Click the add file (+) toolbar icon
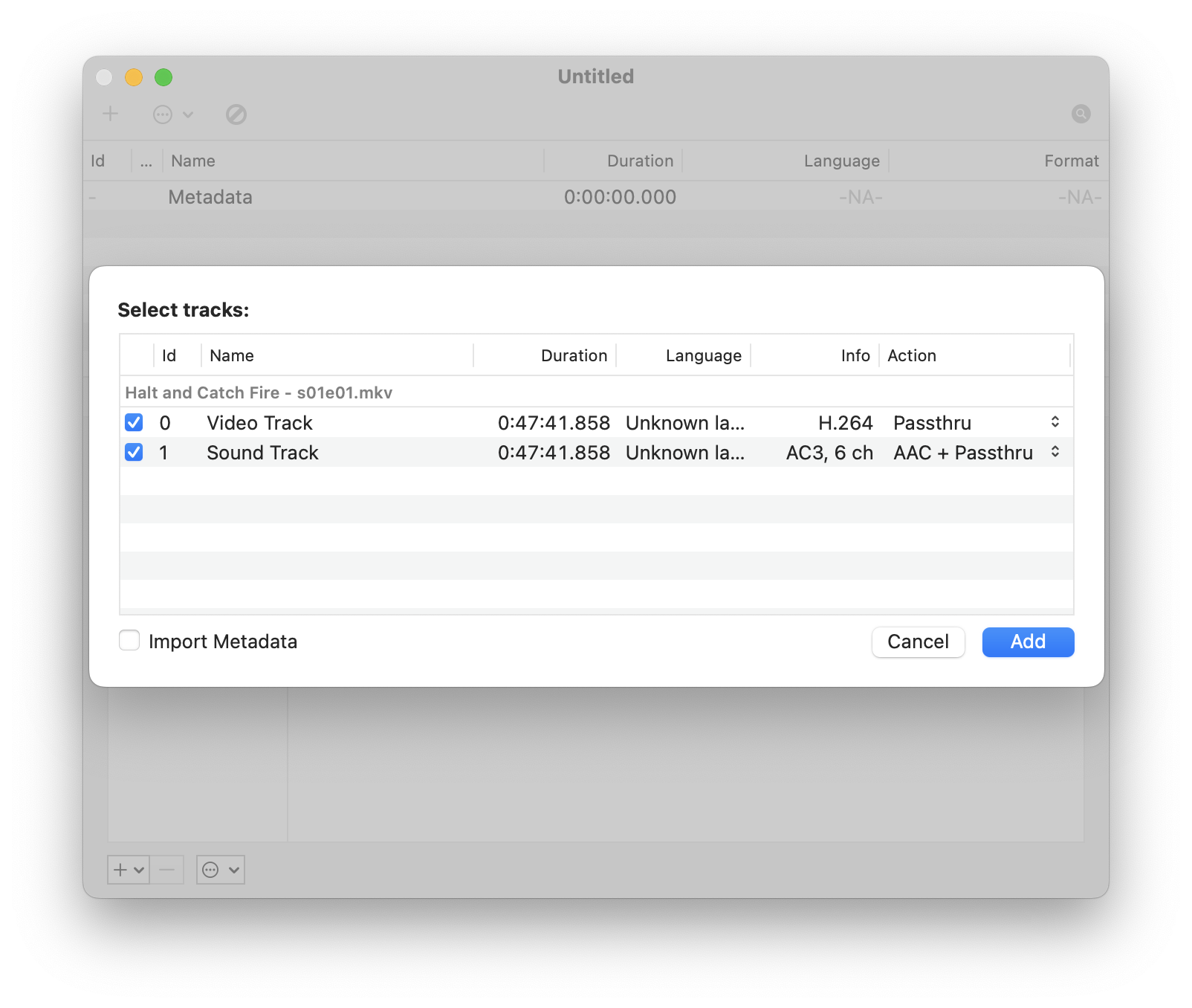Screen dimensions: 1192x1008 tap(110, 113)
